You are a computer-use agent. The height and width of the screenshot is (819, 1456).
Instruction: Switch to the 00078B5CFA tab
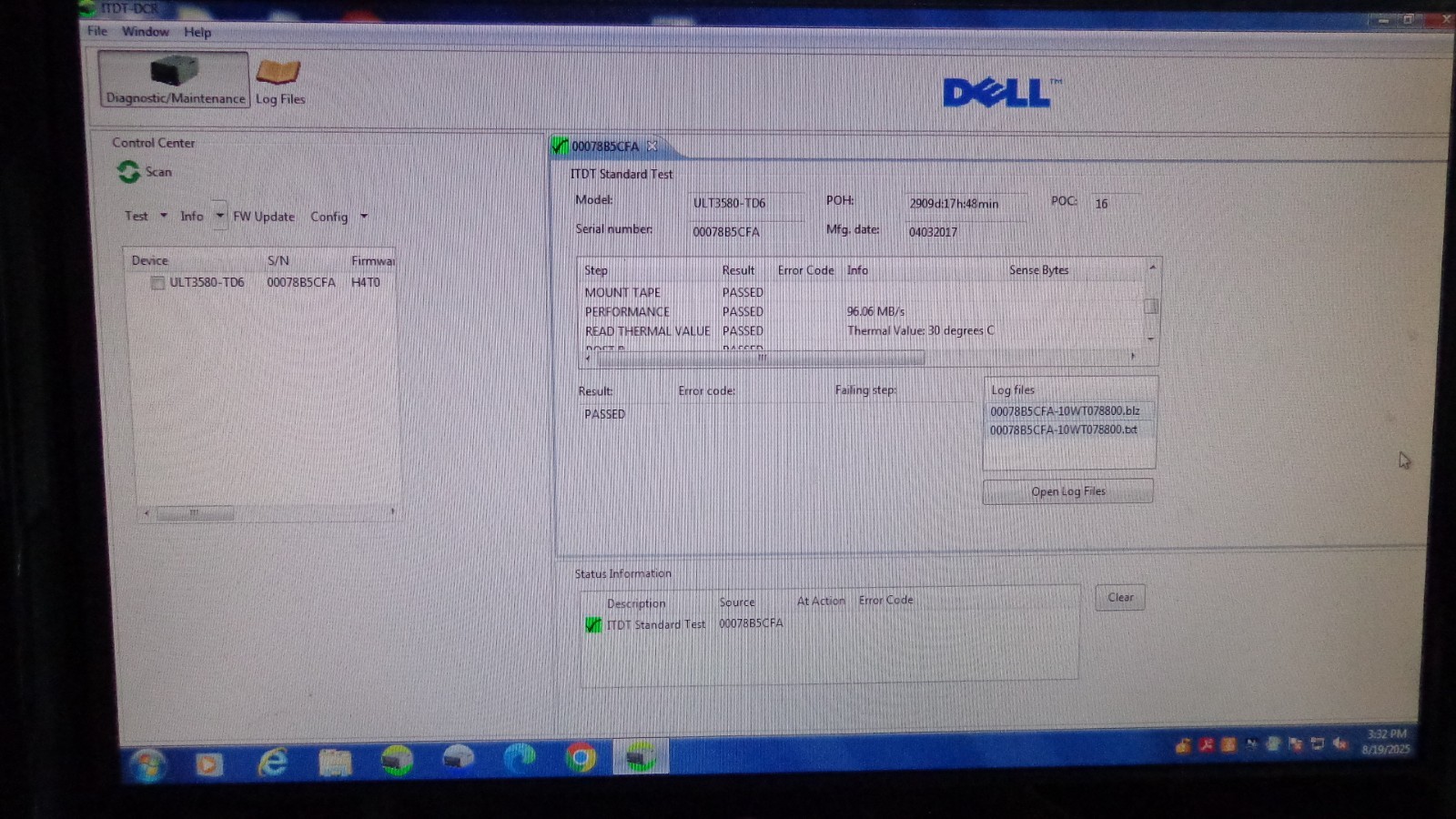tap(605, 146)
